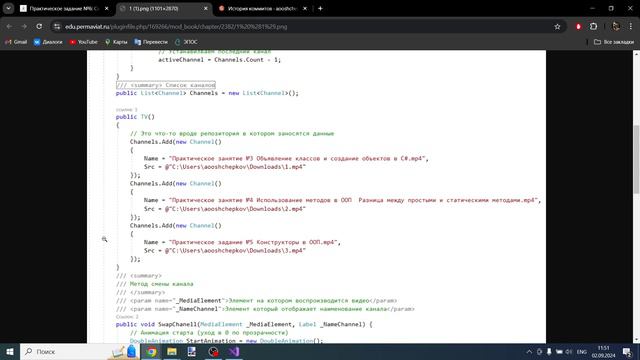Open a new browser tab
Screen dimensions: 640x360
click(x=320, y=8)
